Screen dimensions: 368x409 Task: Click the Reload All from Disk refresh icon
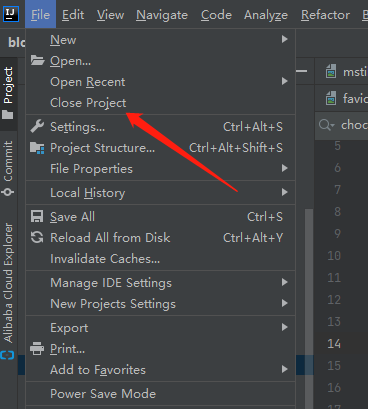[37, 237]
